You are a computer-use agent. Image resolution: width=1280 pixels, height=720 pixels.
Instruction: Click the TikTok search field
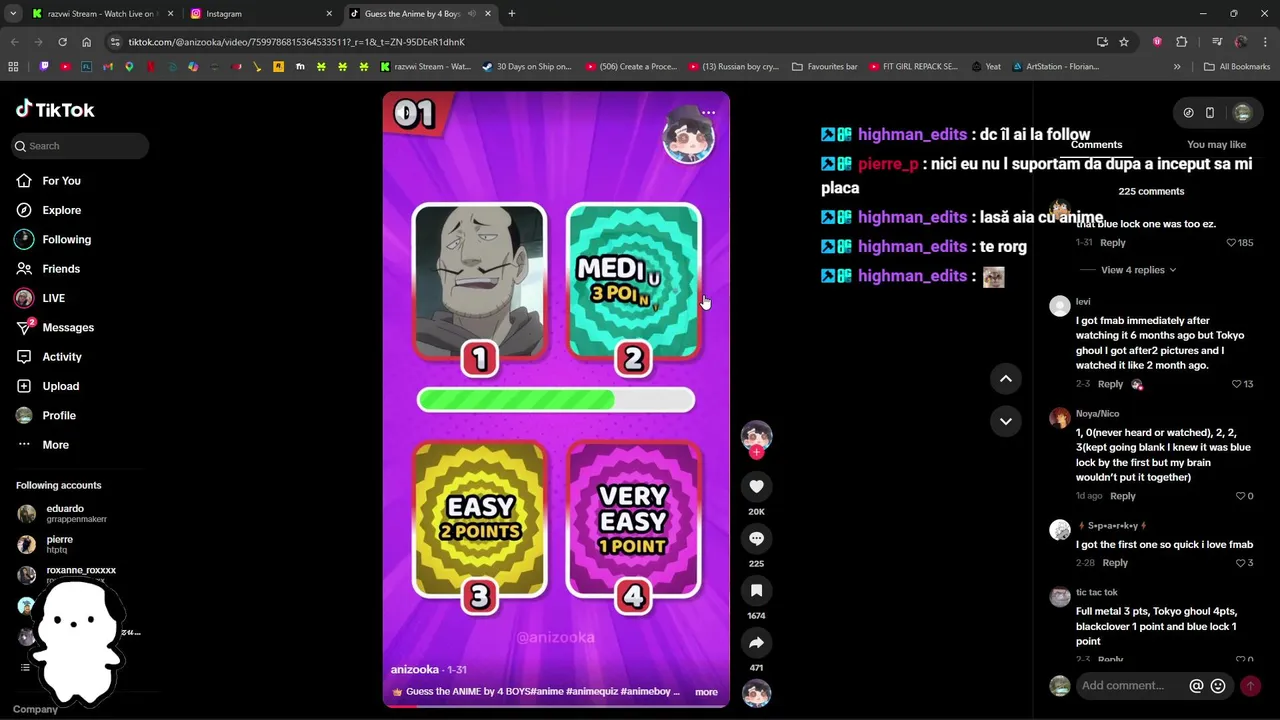(x=80, y=146)
